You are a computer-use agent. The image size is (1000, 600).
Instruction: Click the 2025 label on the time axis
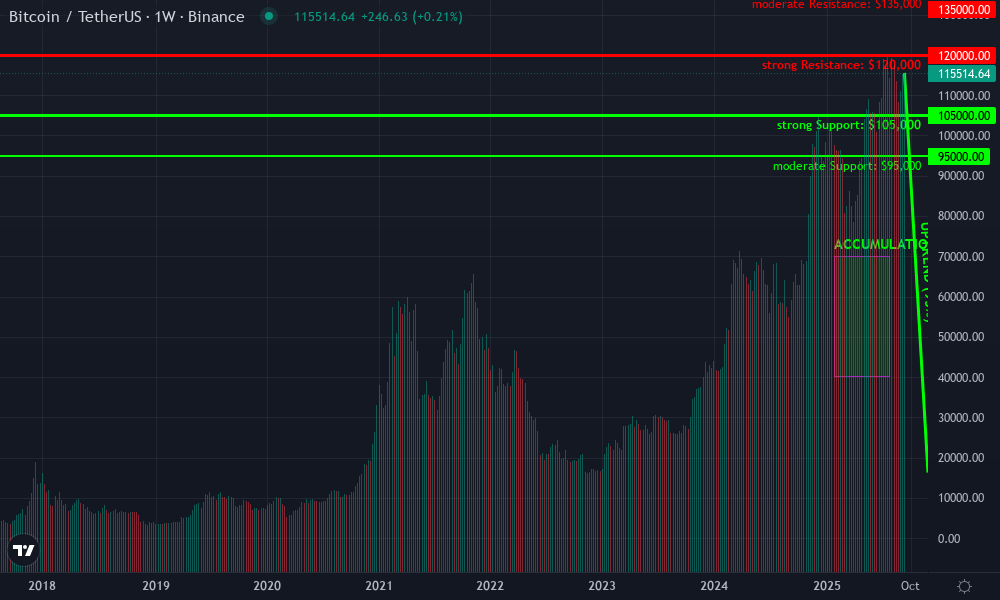coord(827,587)
